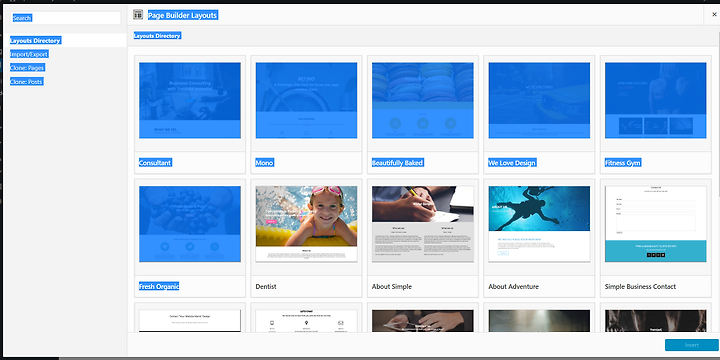The width and height of the screenshot is (720, 360).
Task: Click the Insert button
Action: [692, 345]
